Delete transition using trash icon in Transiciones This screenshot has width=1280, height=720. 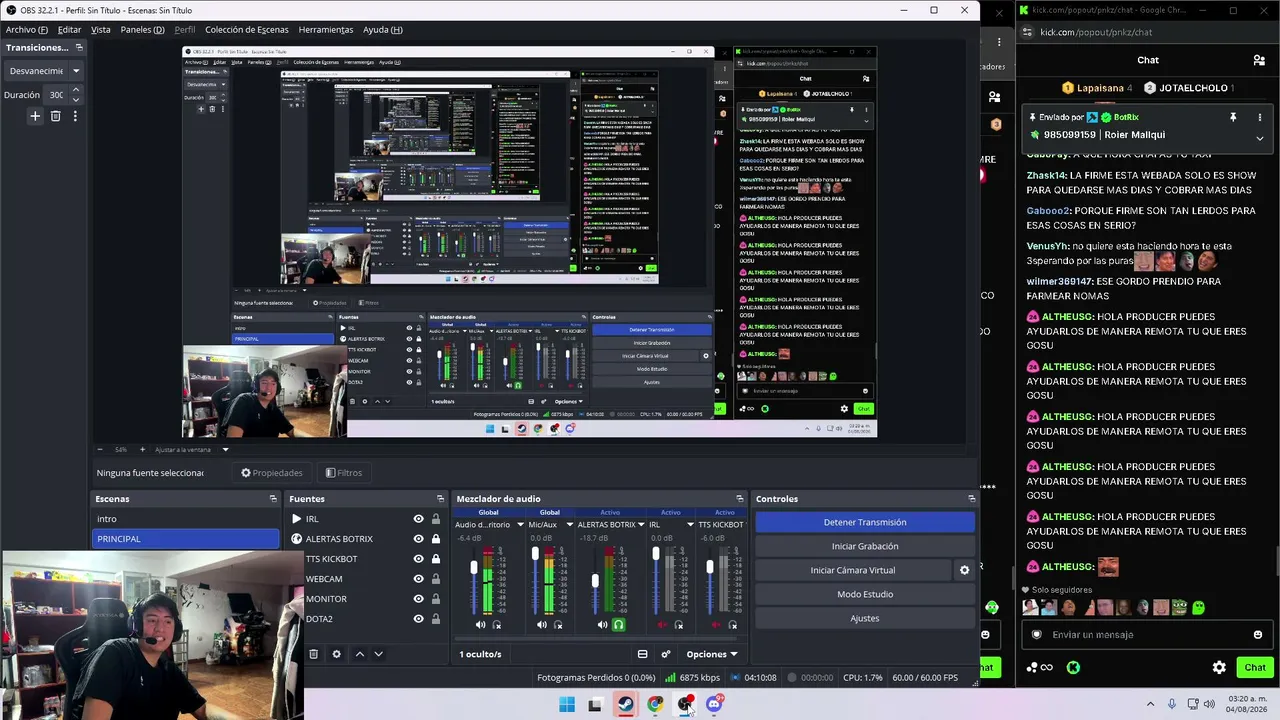click(56, 116)
